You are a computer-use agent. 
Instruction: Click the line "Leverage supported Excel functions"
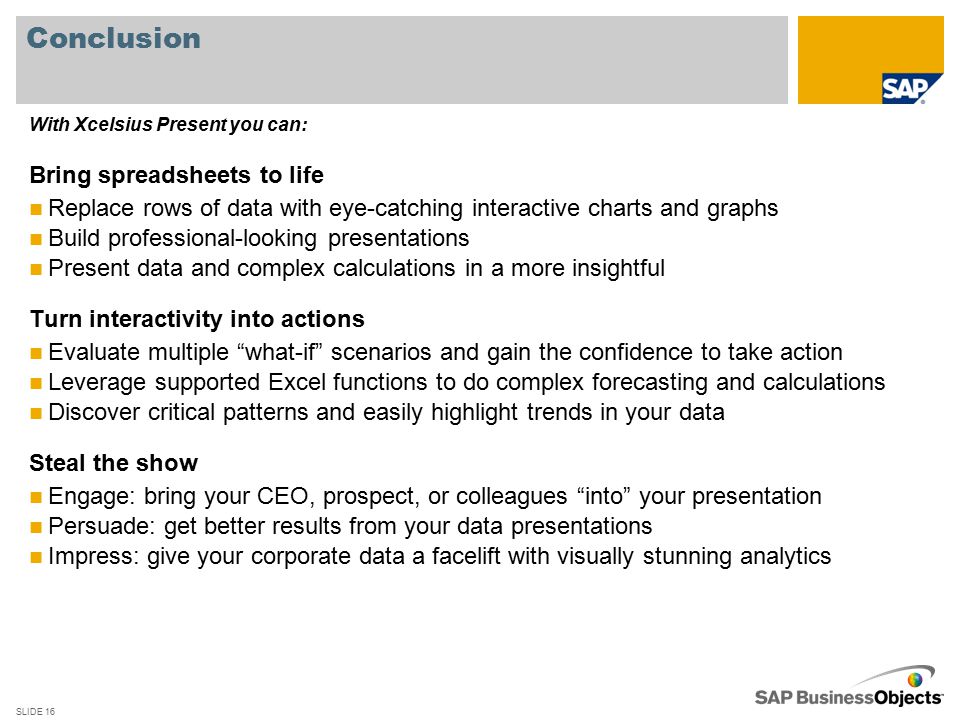[467, 382]
